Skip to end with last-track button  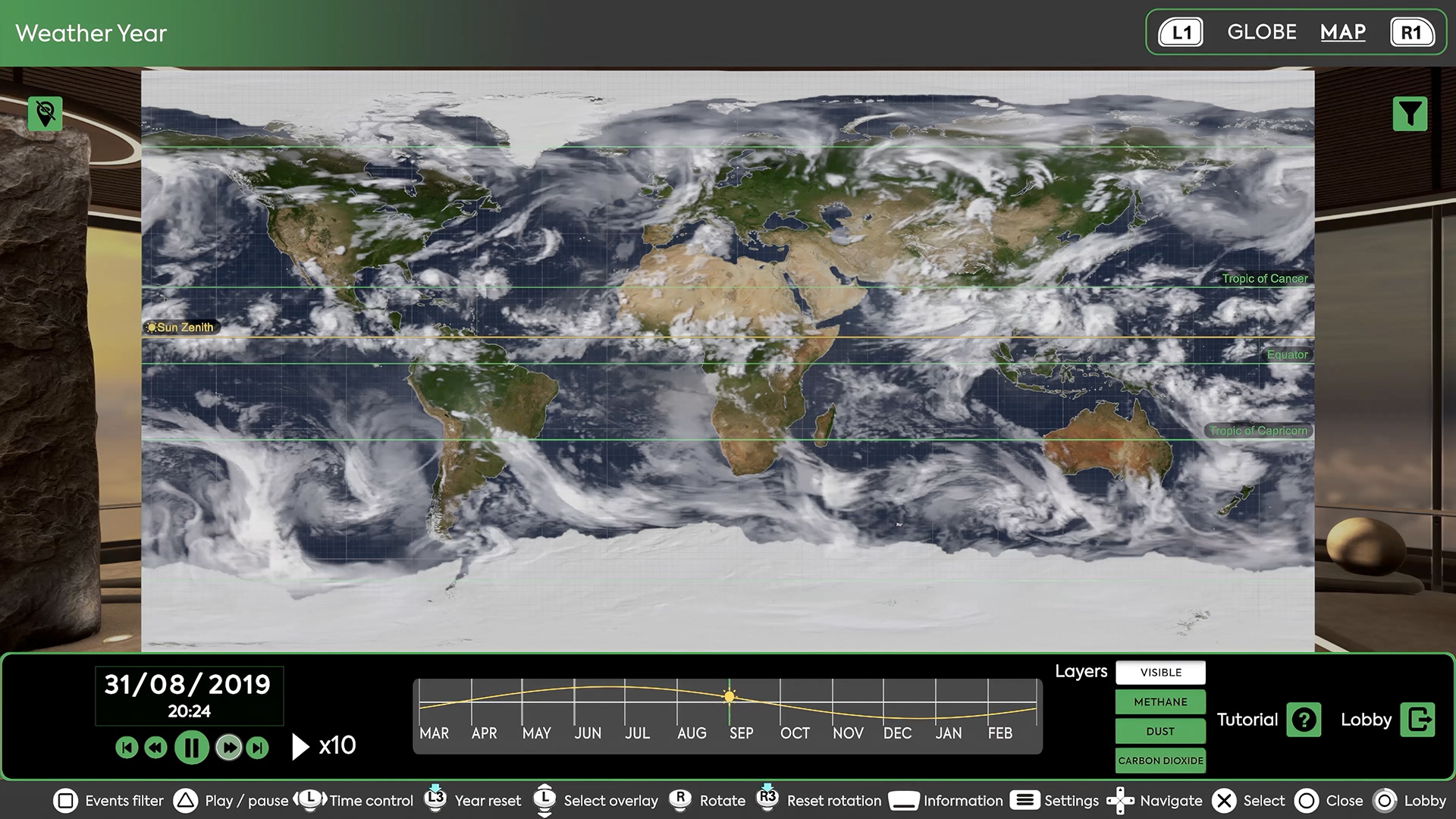(x=258, y=748)
